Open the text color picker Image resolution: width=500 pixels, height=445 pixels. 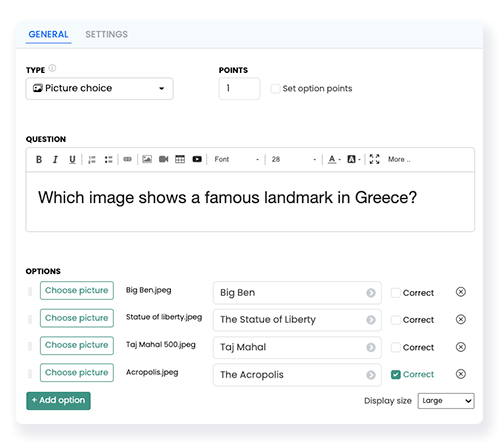pyautogui.click(x=334, y=159)
